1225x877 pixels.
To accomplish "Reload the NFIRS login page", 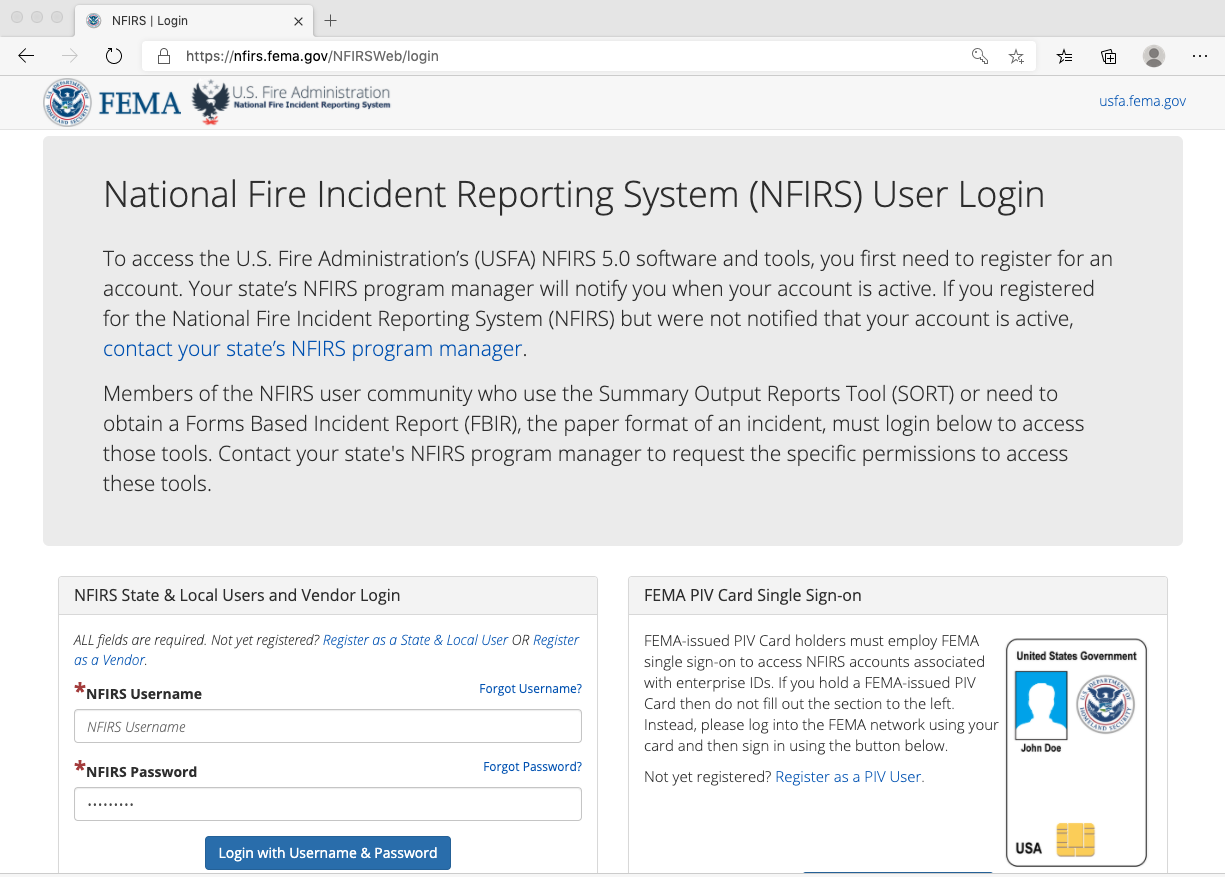I will tap(113, 56).
